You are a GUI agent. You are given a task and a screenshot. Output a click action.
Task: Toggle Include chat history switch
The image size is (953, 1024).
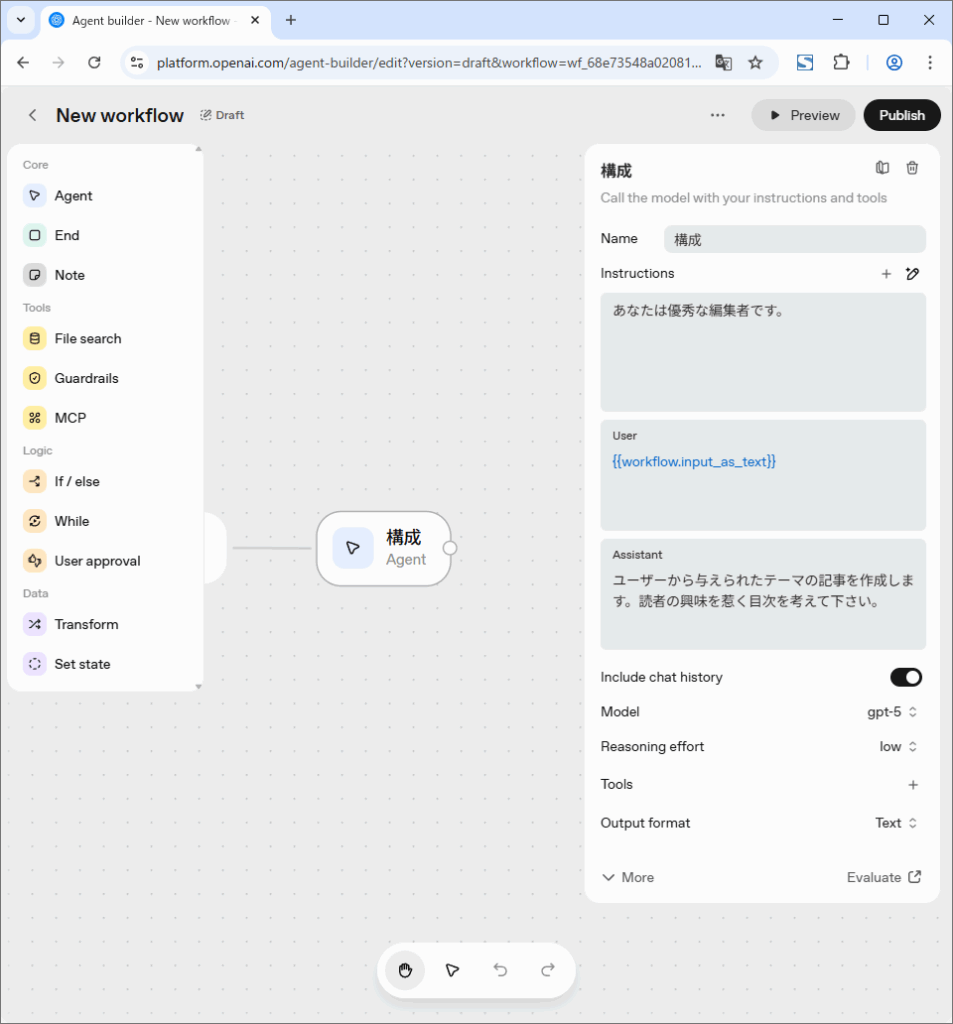point(905,678)
